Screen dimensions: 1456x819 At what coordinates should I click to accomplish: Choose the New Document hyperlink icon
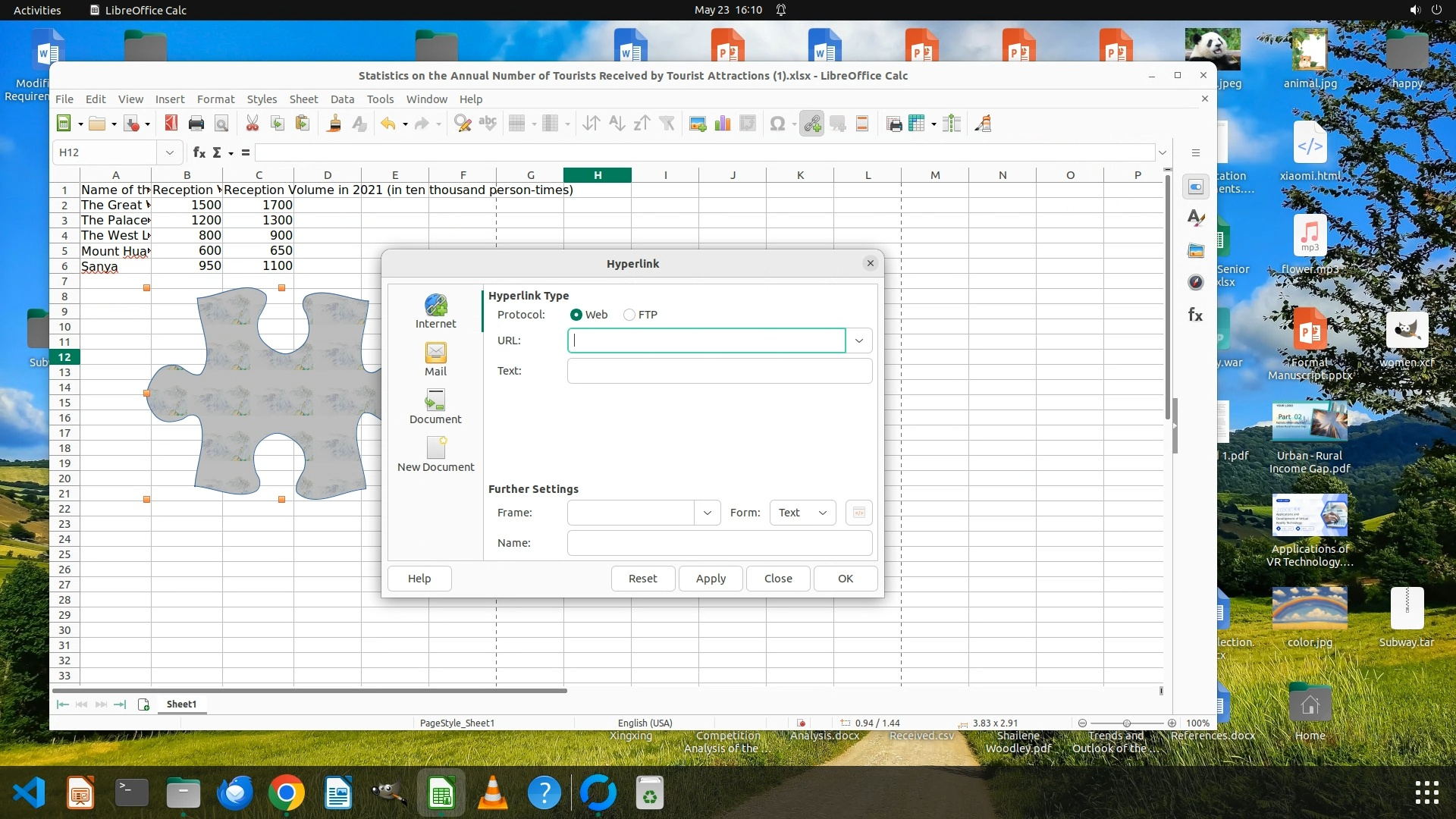tap(435, 454)
